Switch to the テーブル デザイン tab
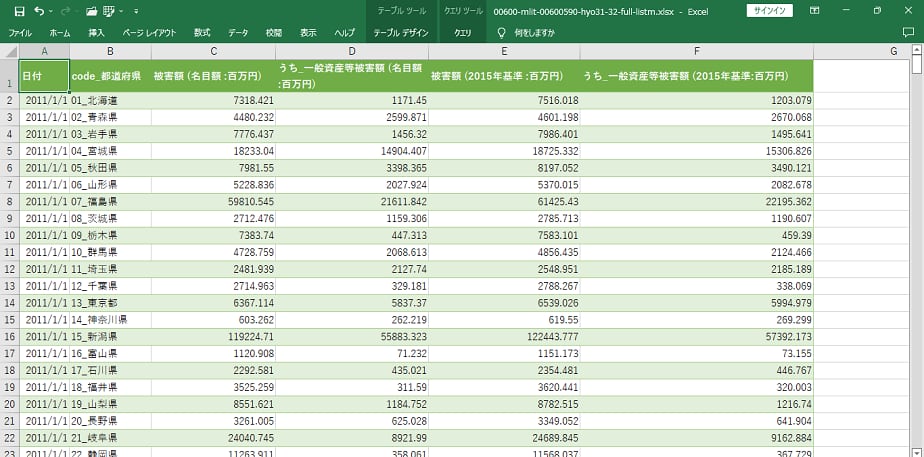The height and width of the screenshot is (457, 924). click(x=401, y=32)
